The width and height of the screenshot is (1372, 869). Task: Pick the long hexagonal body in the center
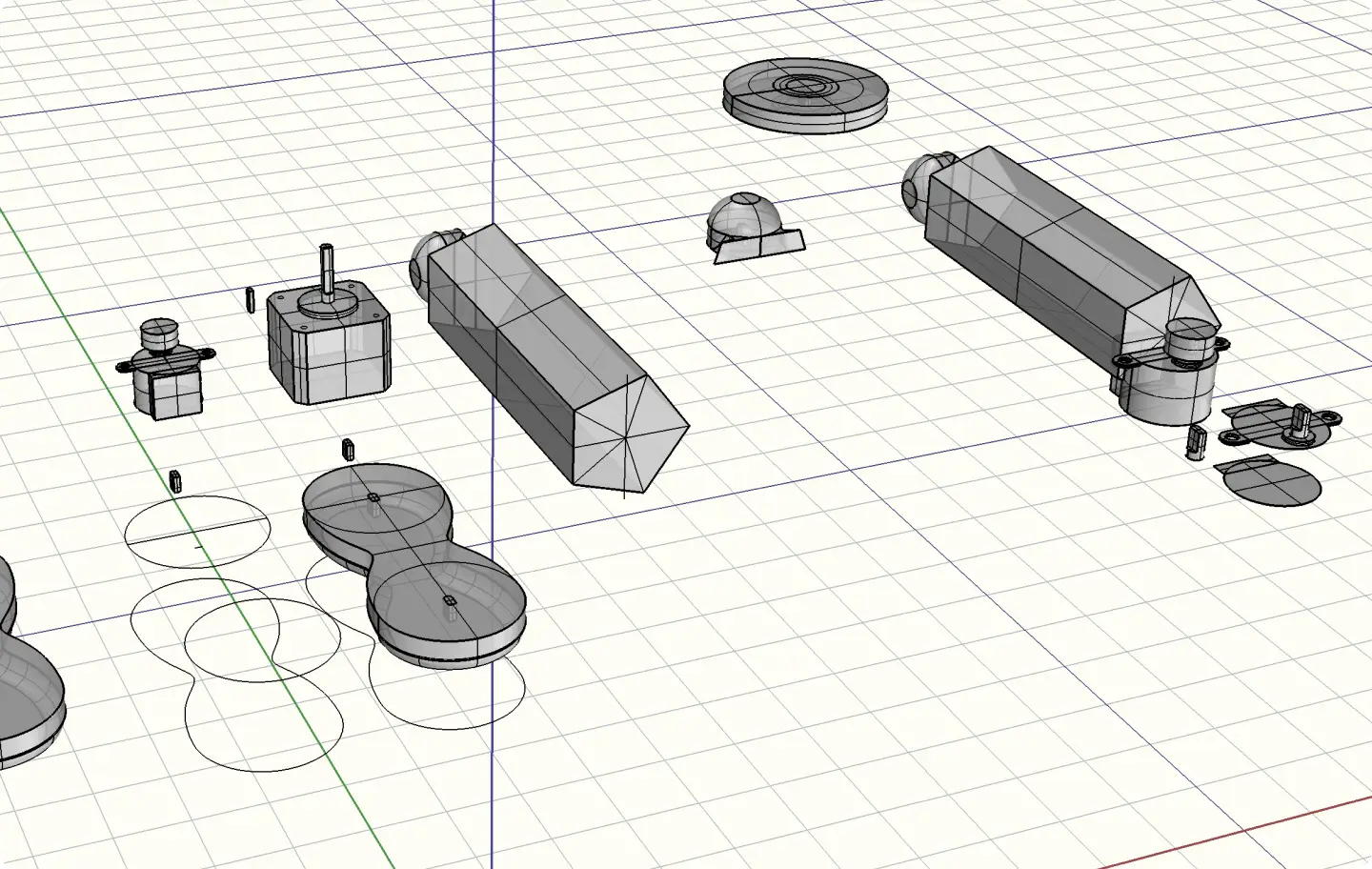(x=556, y=359)
